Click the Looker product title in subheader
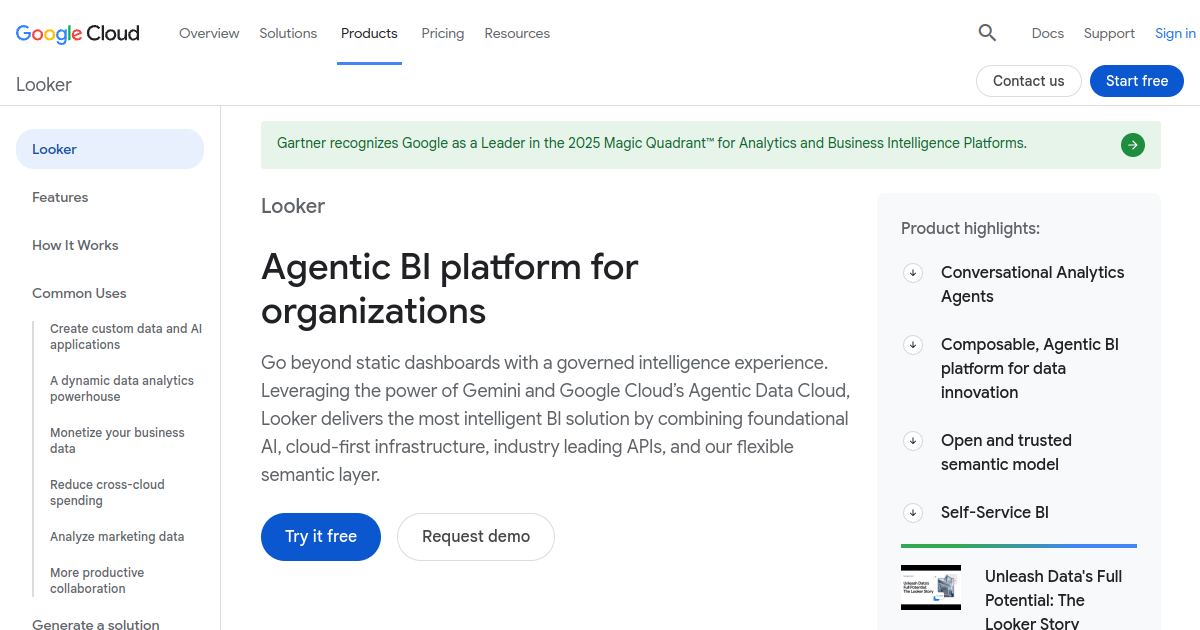 click(44, 85)
